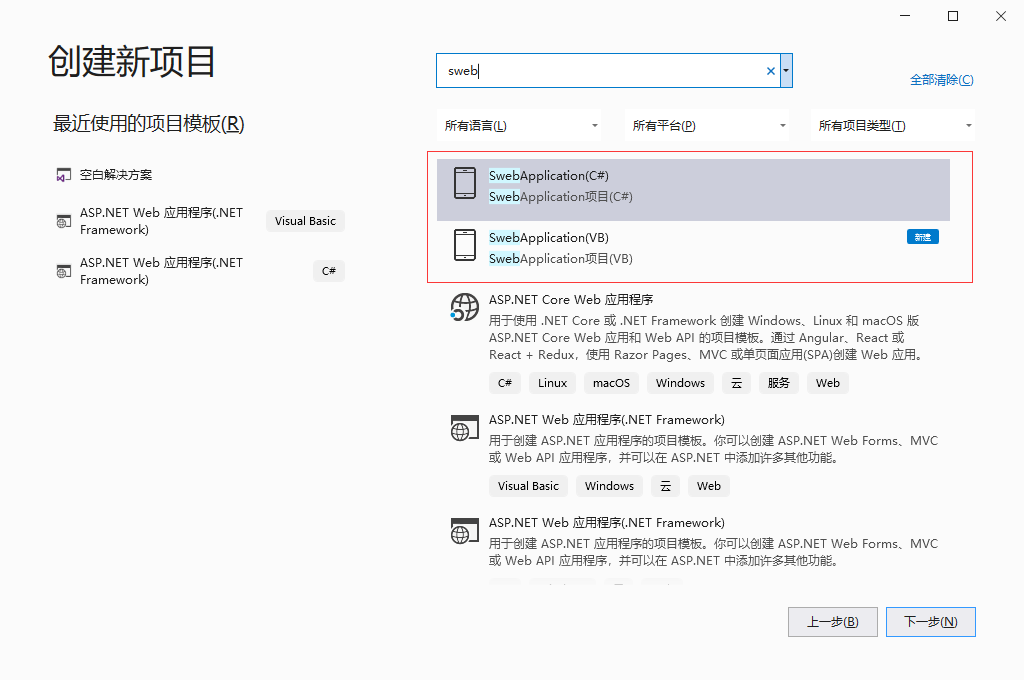This screenshot has height=680, width=1024.
Task: Click the 云 tag next to Visual Basic Windows
Action: coord(665,486)
